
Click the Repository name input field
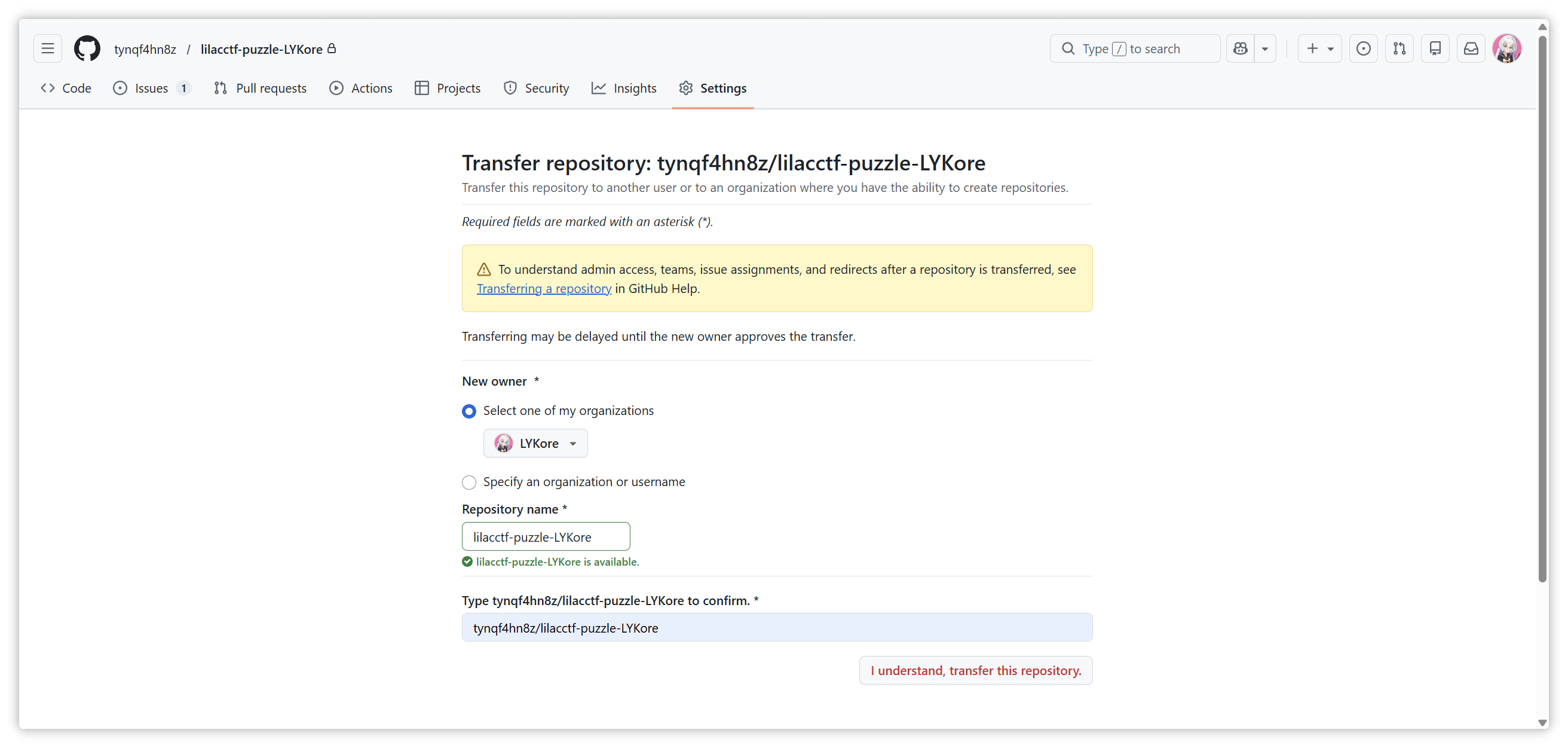546,538
